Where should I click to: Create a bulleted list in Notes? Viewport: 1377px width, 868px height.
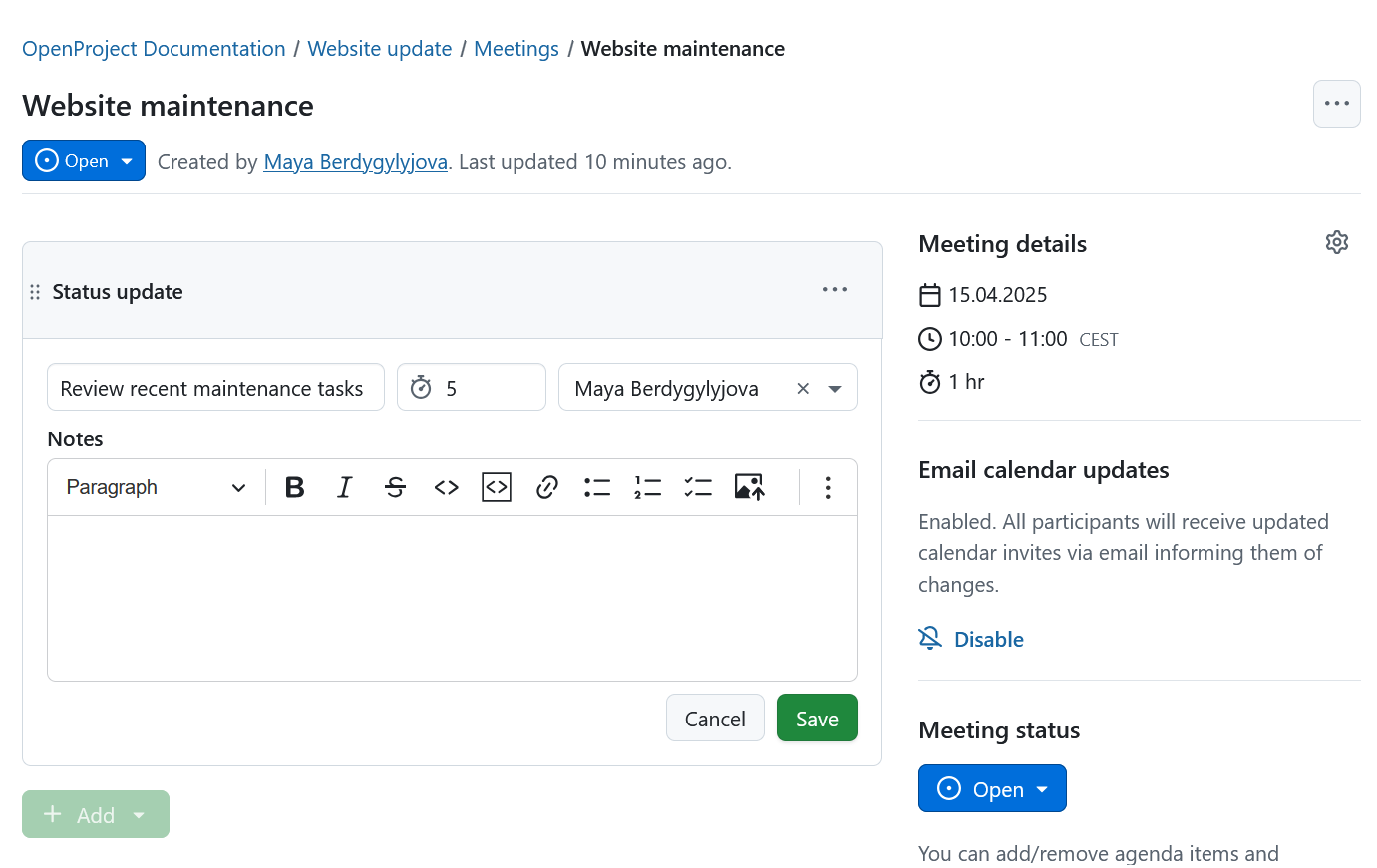pos(596,487)
